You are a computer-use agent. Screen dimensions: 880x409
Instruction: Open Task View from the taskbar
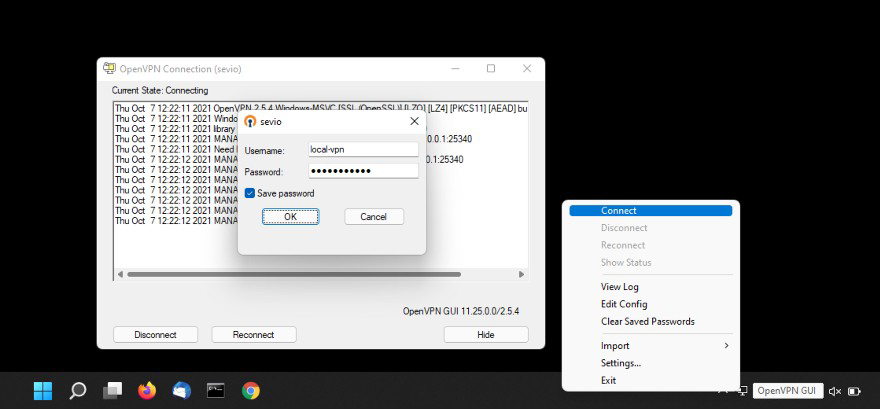click(x=112, y=390)
